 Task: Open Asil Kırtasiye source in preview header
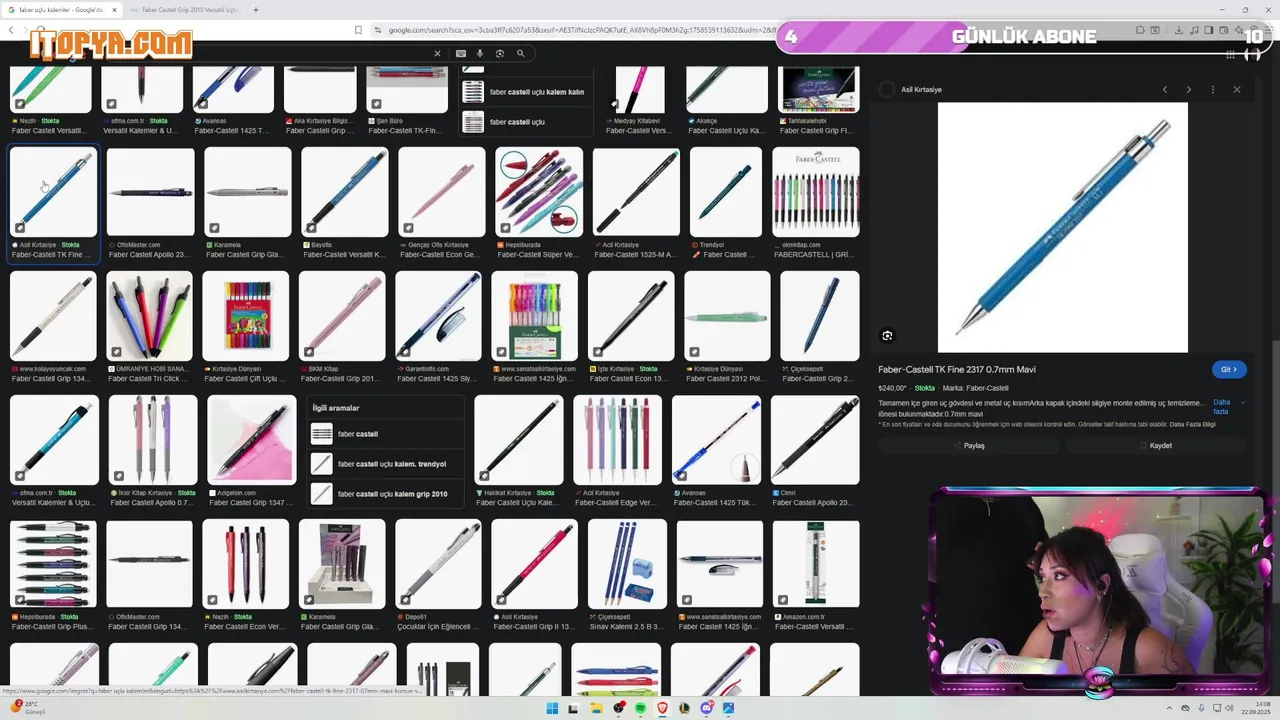click(910, 90)
